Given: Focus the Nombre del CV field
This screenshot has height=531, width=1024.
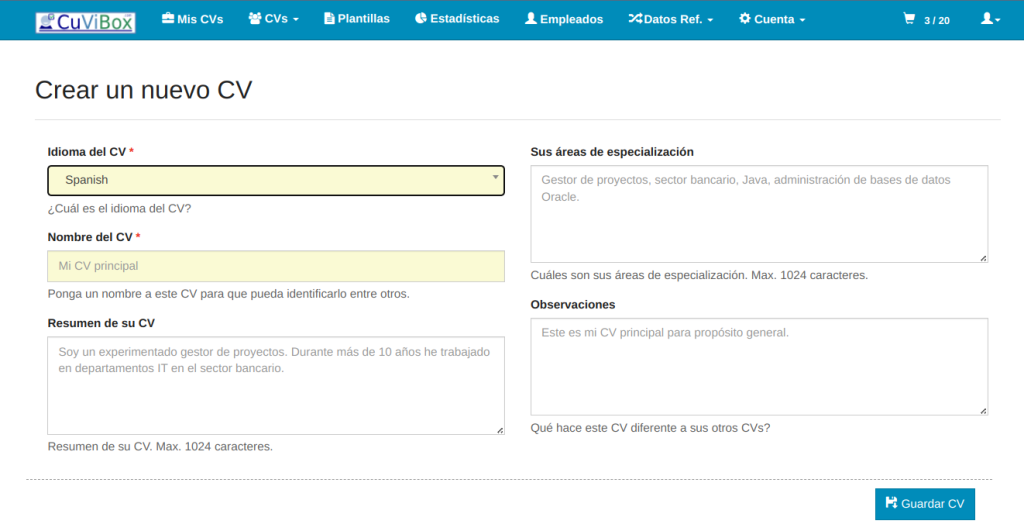Looking at the screenshot, I should click(x=276, y=266).
